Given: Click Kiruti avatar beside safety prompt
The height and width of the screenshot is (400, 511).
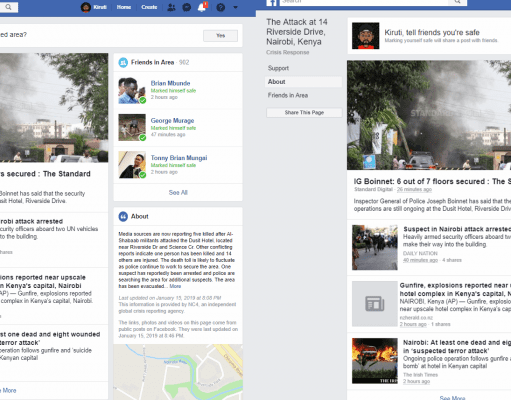Looking at the screenshot, I should click(x=366, y=36).
